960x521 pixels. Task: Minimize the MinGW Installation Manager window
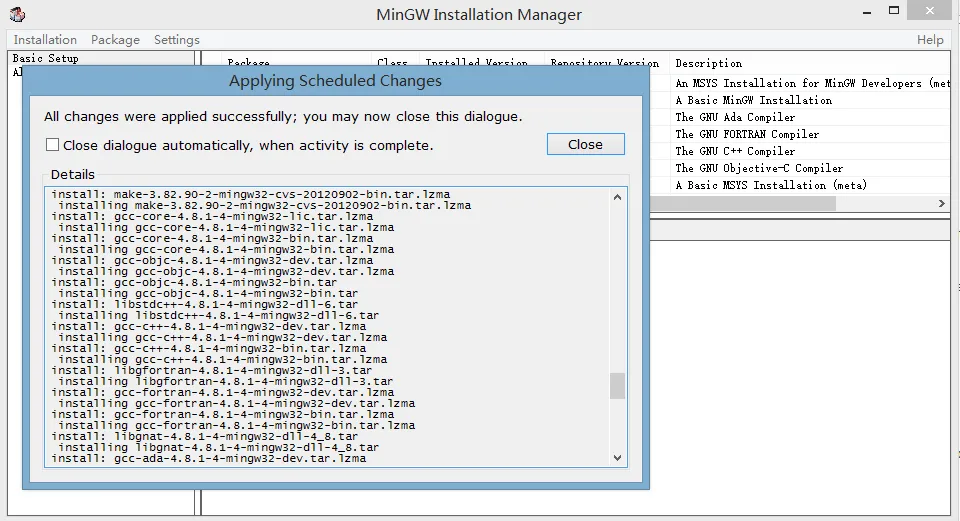click(867, 12)
